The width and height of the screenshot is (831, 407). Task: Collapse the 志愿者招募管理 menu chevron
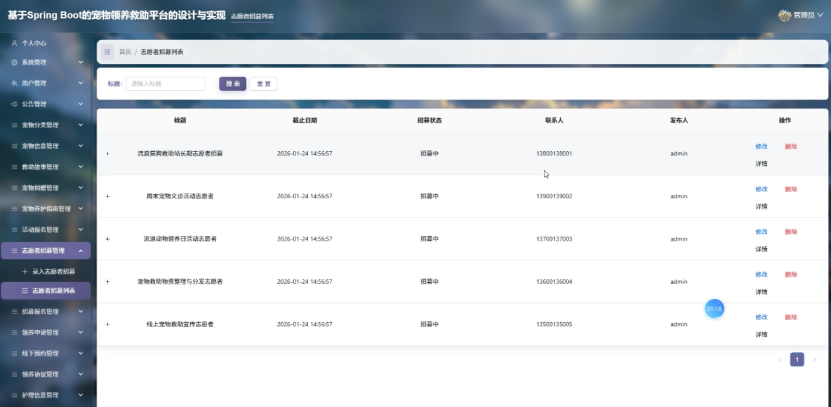(x=81, y=251)
